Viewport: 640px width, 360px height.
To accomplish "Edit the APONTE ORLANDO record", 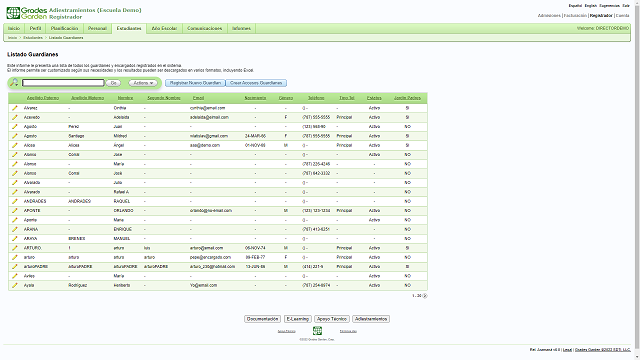I will point(15,211).
